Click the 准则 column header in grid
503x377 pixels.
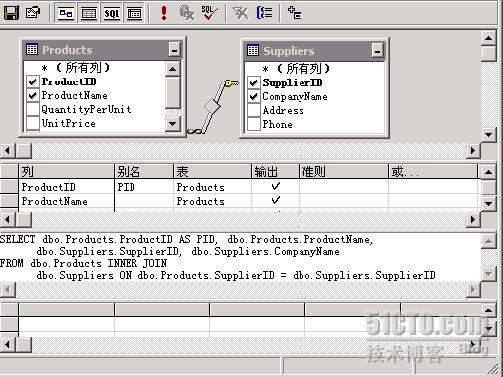point(344,172)
